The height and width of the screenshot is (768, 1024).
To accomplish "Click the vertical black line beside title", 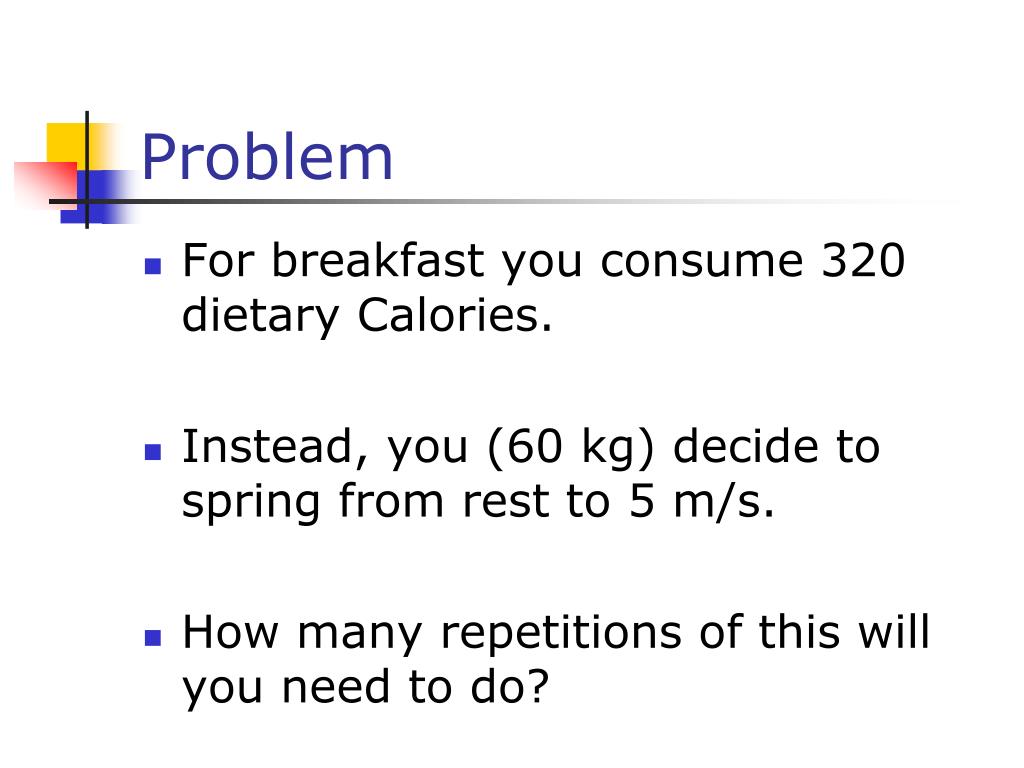I will [x=87, y=170].
